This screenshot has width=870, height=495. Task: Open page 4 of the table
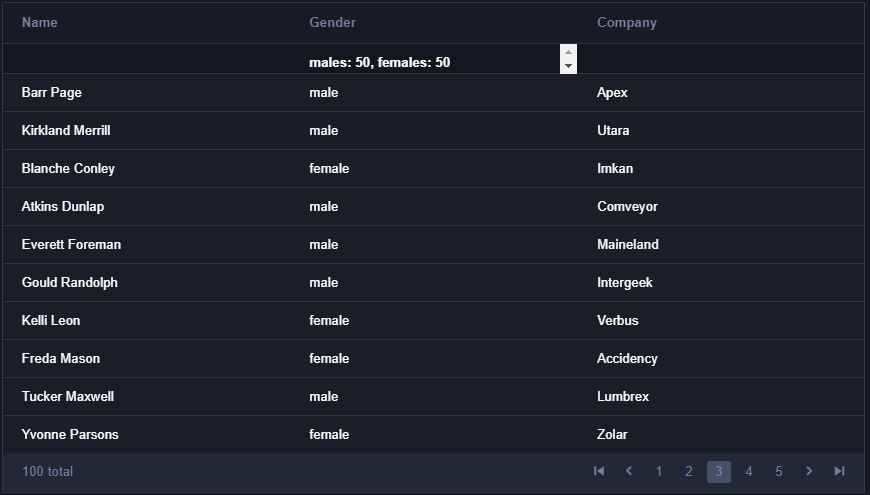tap(748, 472)
